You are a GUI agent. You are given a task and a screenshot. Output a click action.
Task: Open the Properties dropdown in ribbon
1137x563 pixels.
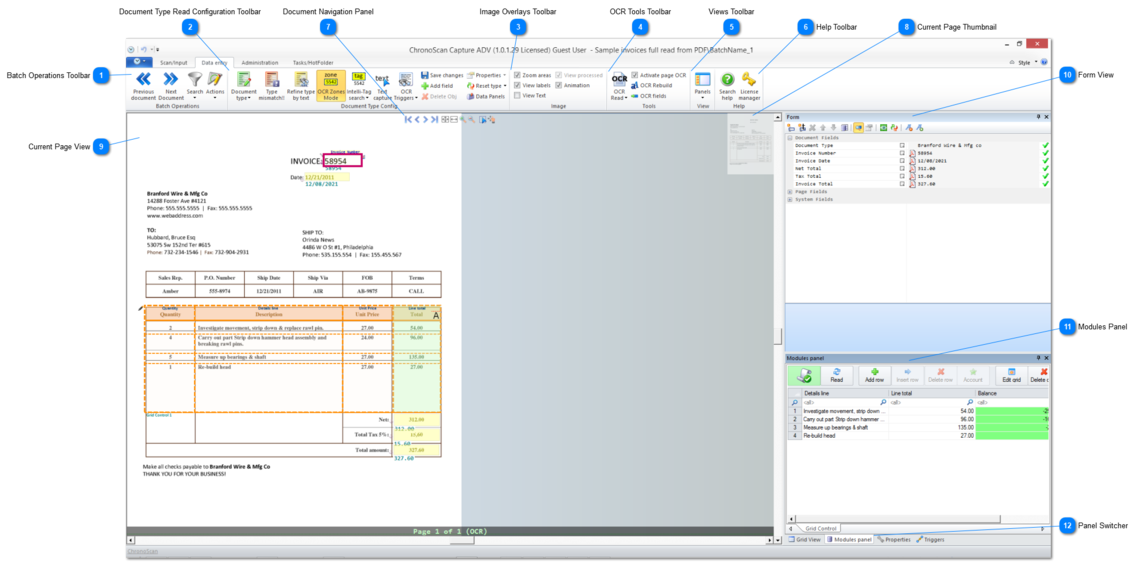tap(486, 75)
